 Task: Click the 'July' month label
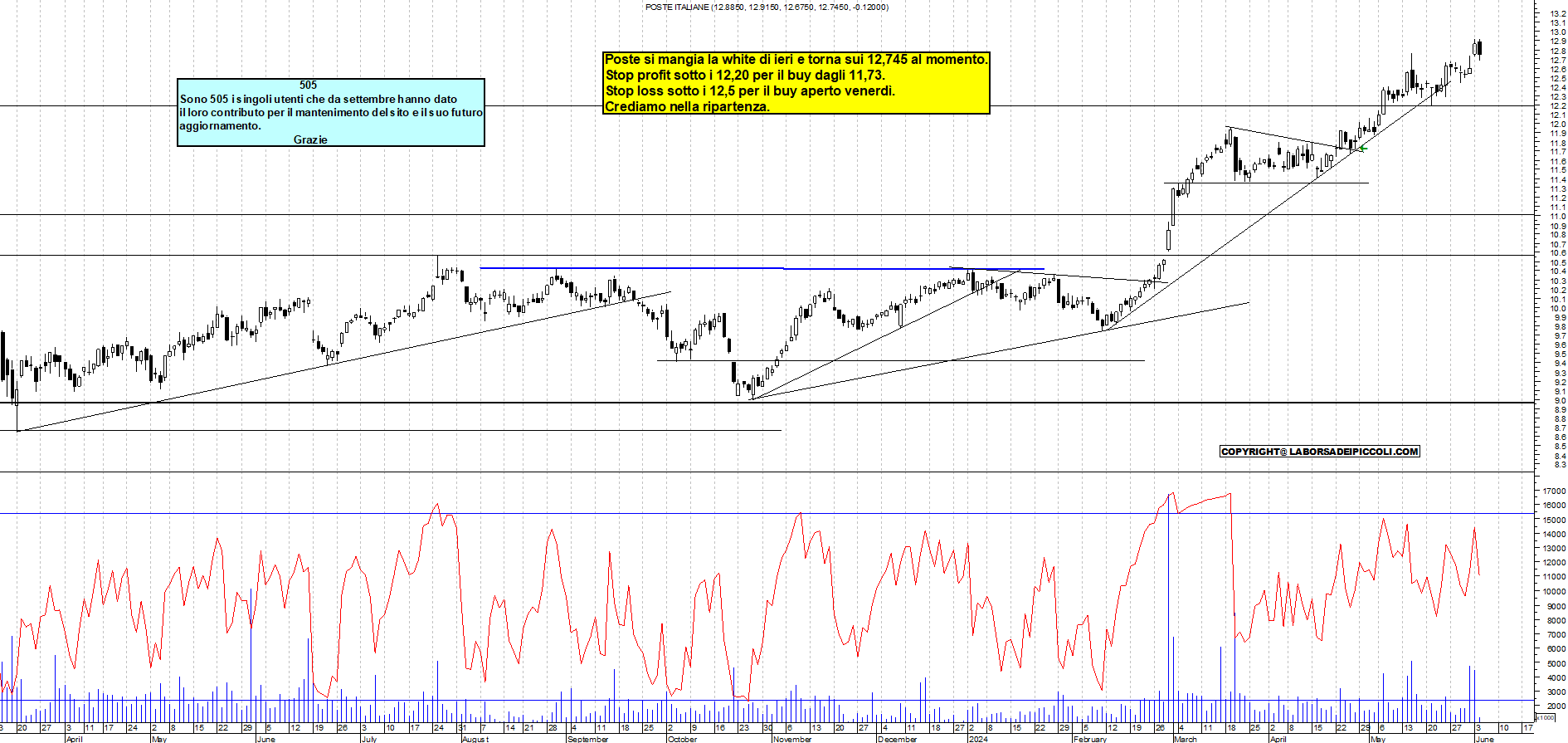[369, 739]
